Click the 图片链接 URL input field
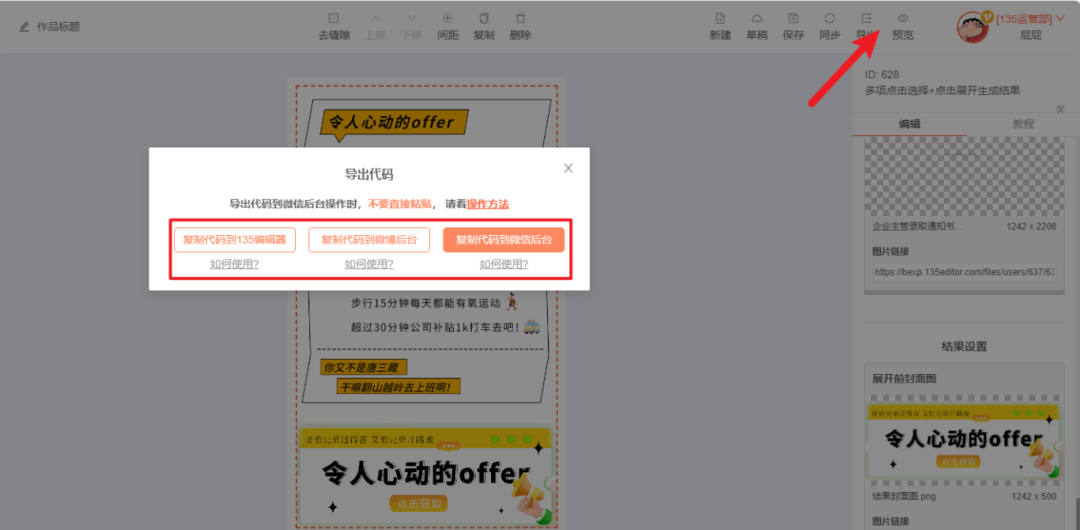This screenshot has width=1080, height=530. [964, 272]
